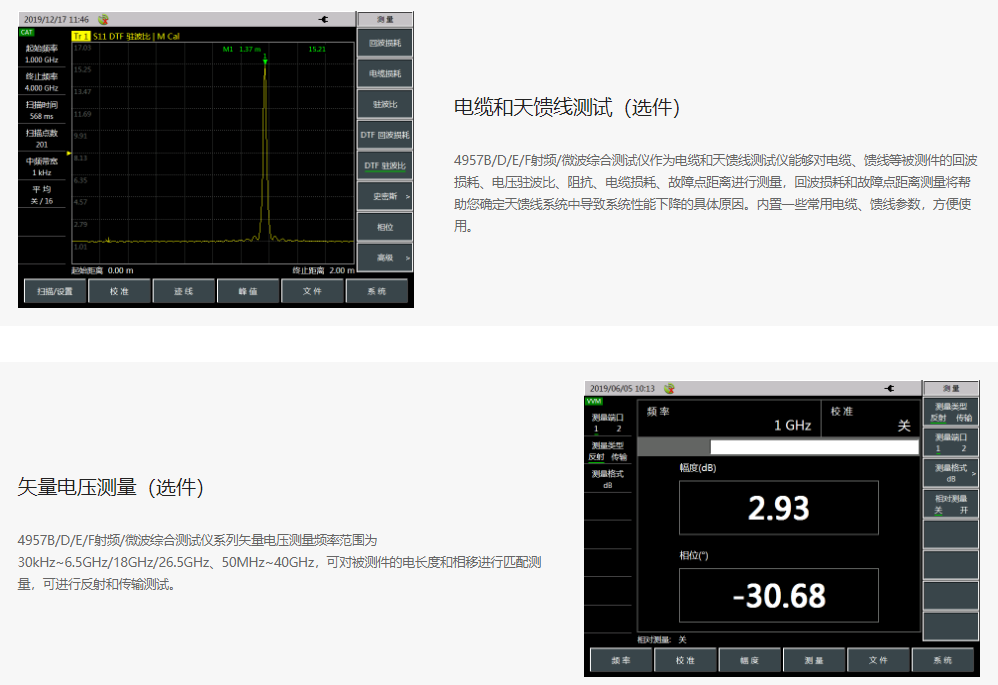Toggle 测量端口 1/2 softkey on the right

pos(949,443)
